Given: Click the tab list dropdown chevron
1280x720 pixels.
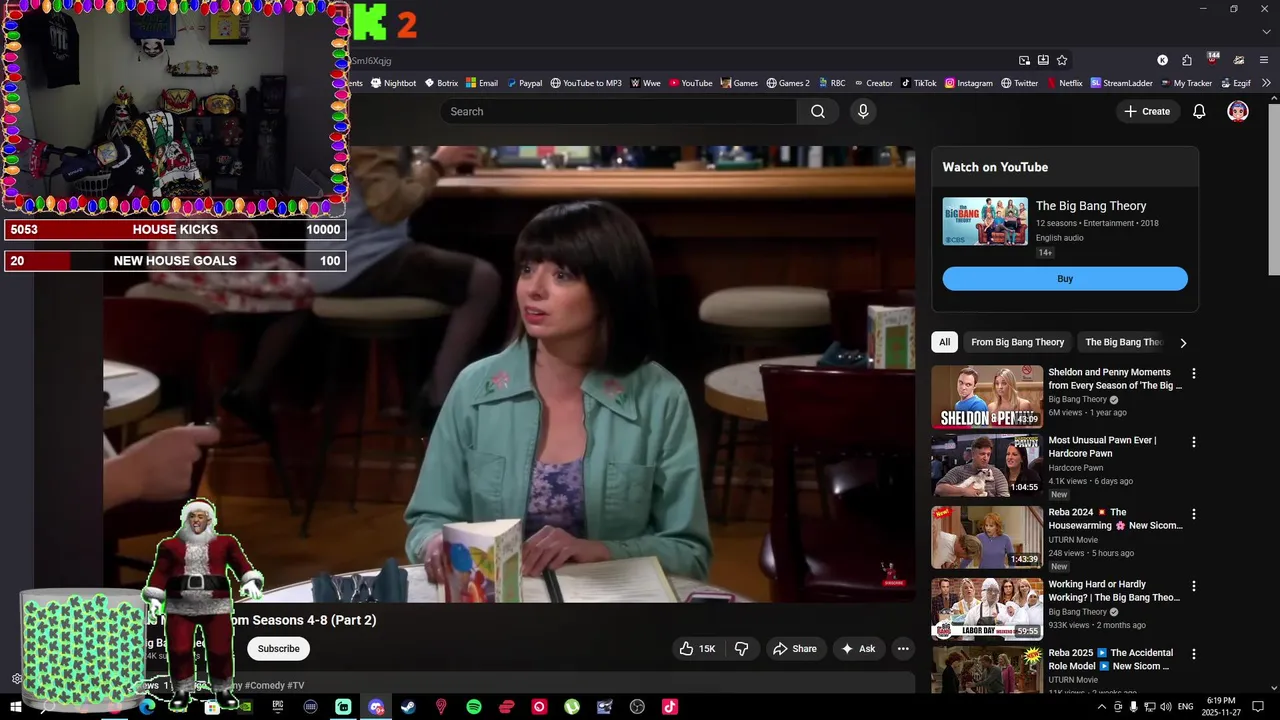Looking at the screenshot, I should click(x=1266, y=31).
